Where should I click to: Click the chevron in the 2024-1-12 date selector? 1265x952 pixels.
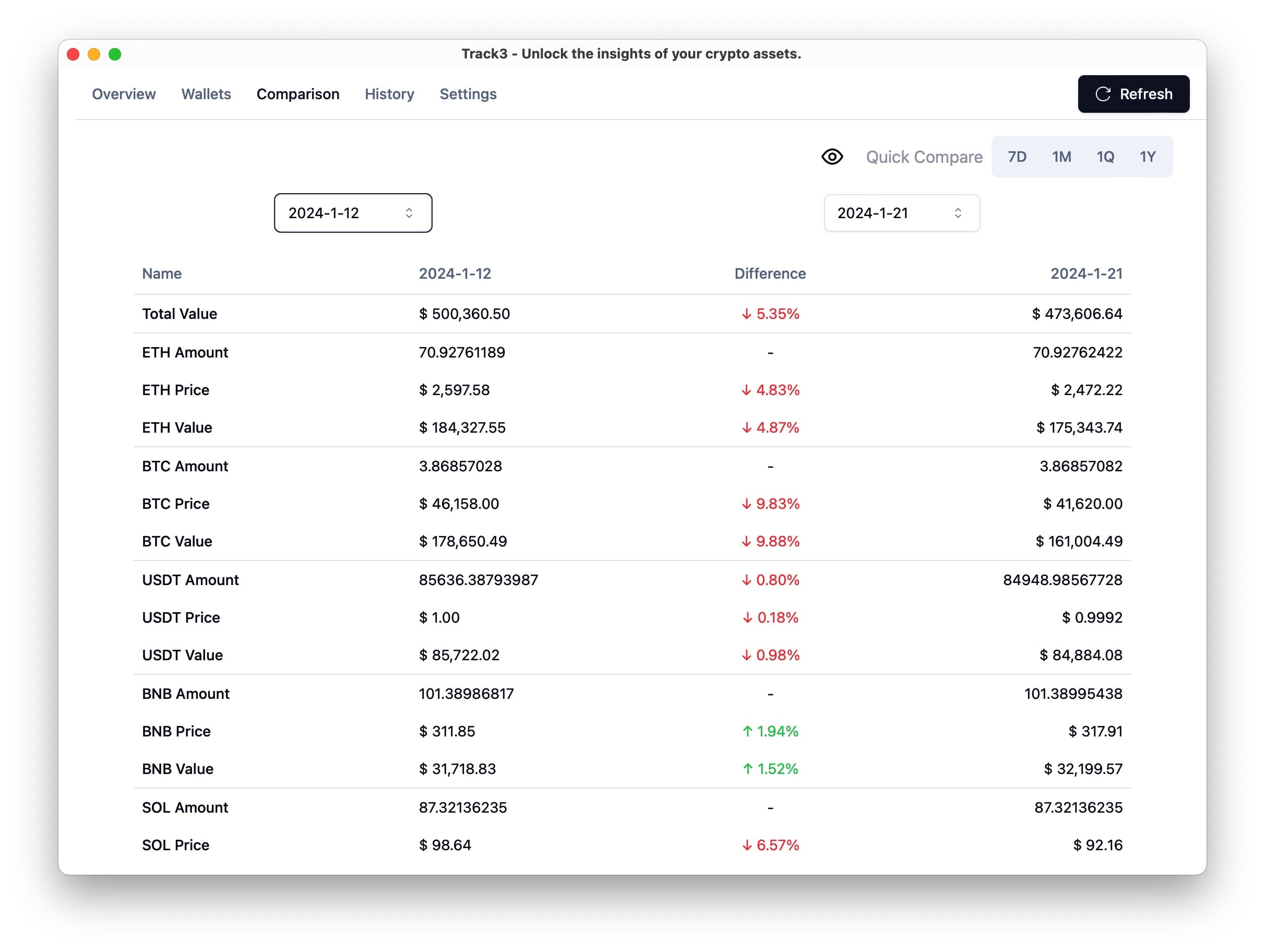coord(409,213)
